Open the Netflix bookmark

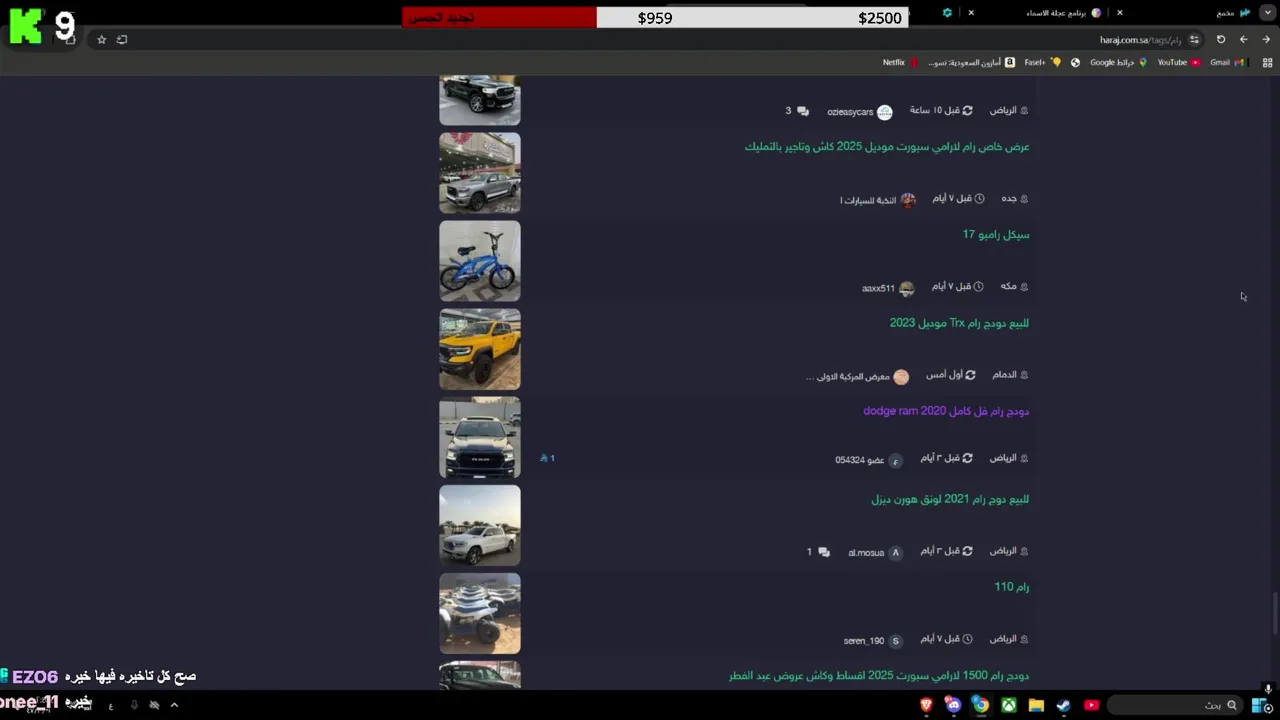pyautogui.click(x=901, y=62)
